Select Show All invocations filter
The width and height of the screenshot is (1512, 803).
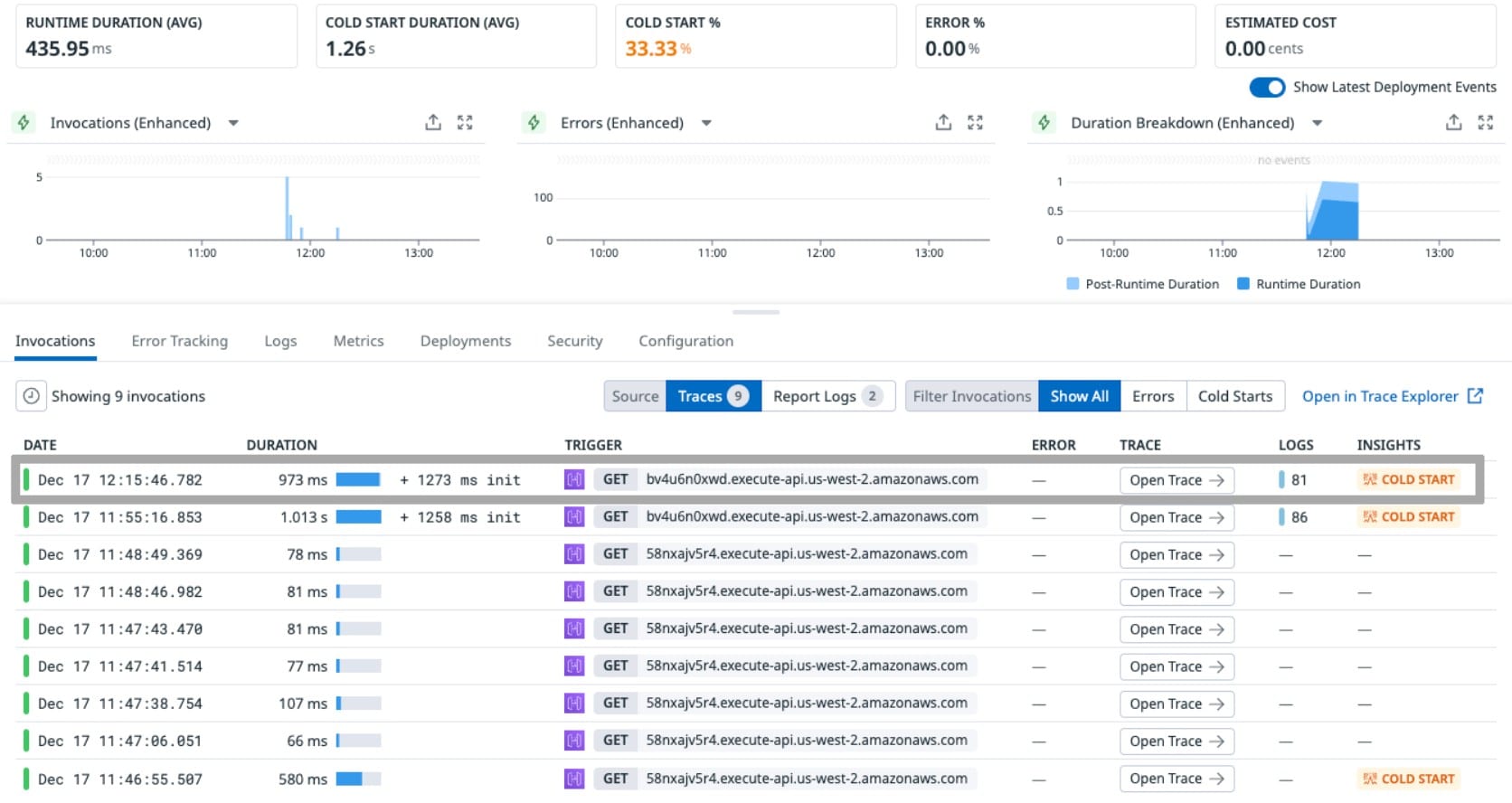click(1079, 396)
